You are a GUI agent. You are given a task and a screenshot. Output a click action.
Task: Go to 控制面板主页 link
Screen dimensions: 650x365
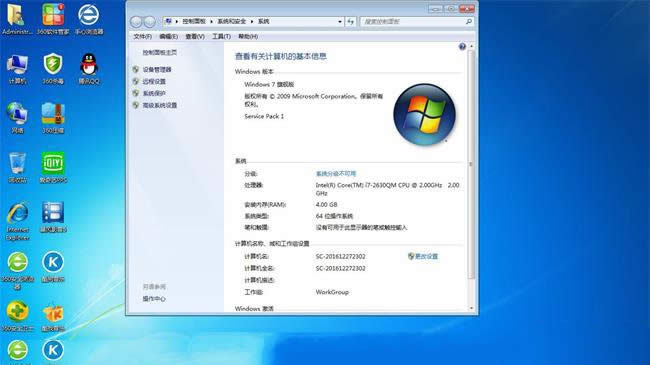[x=160, y=53]
